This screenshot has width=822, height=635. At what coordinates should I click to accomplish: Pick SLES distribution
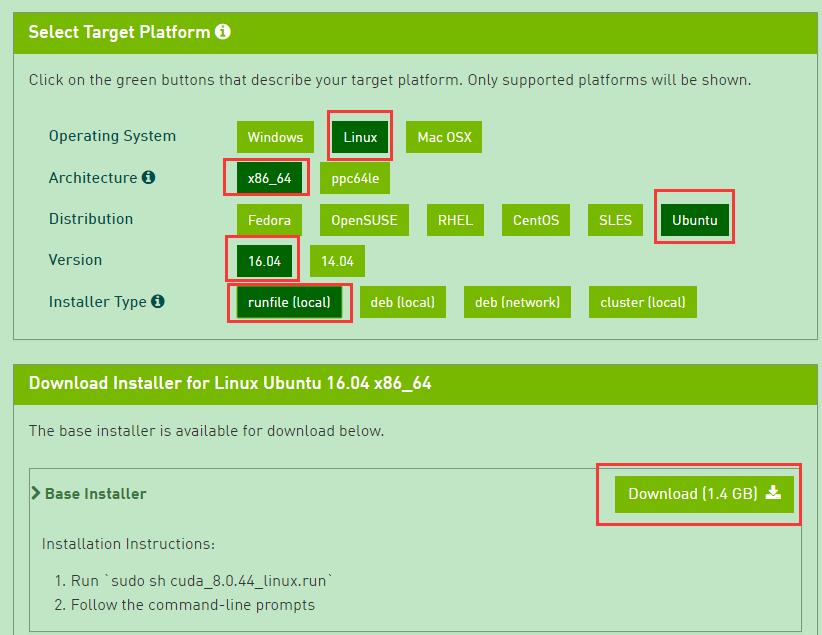tap(615, 220)
